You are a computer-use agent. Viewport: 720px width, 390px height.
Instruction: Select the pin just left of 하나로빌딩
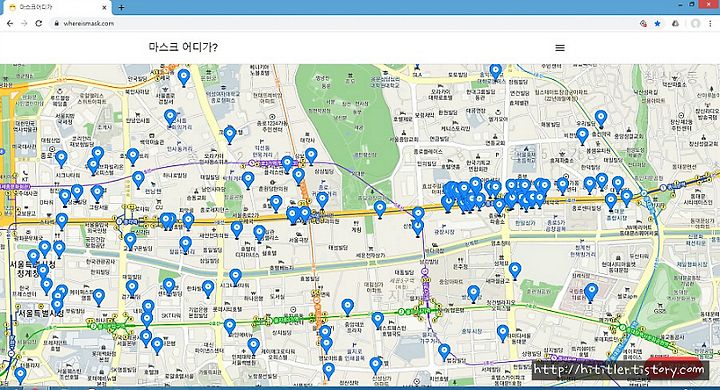[138, 179]
